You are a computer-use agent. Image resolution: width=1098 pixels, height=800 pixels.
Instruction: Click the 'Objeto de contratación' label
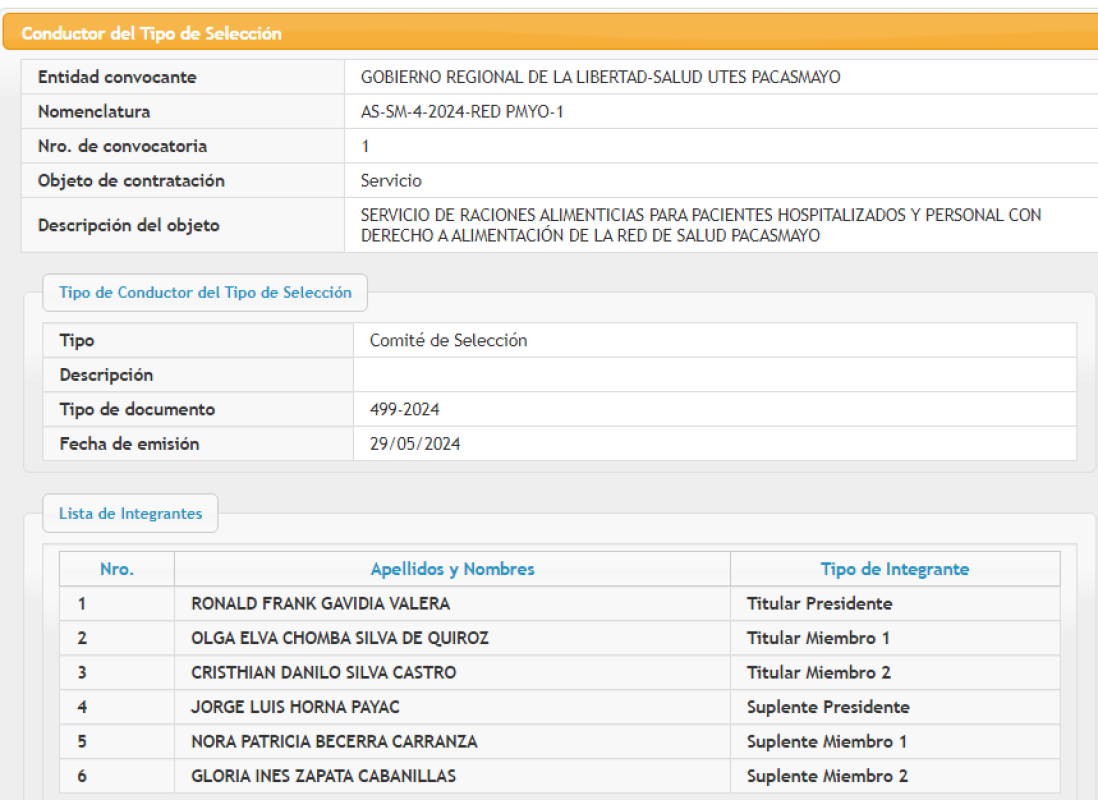coord(131,181)
